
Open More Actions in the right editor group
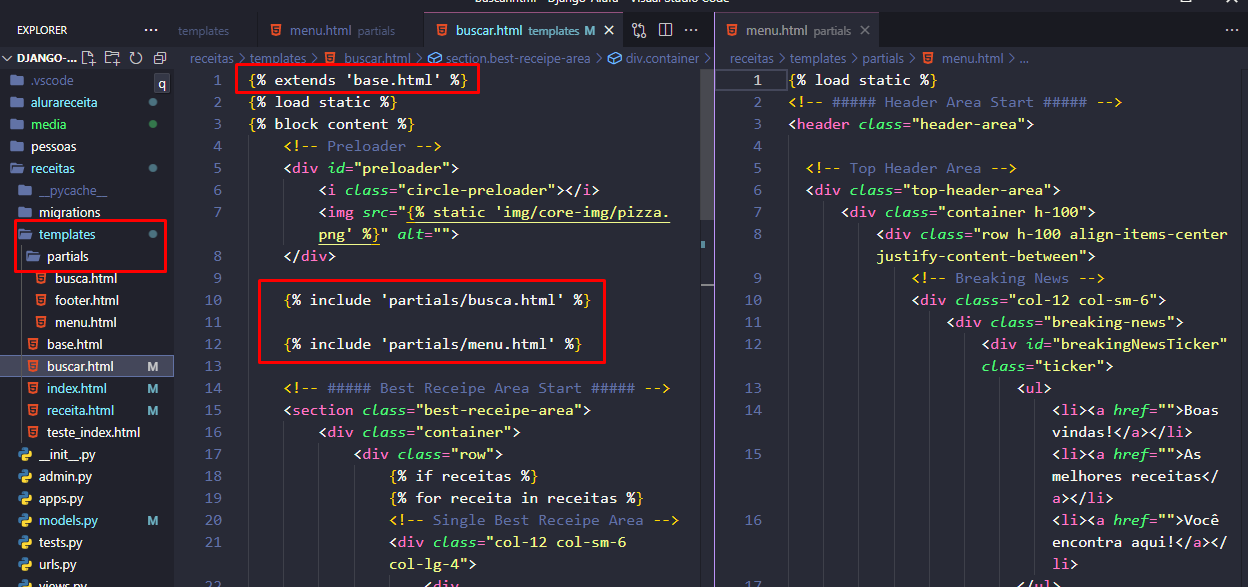(x=1232, y=30)
